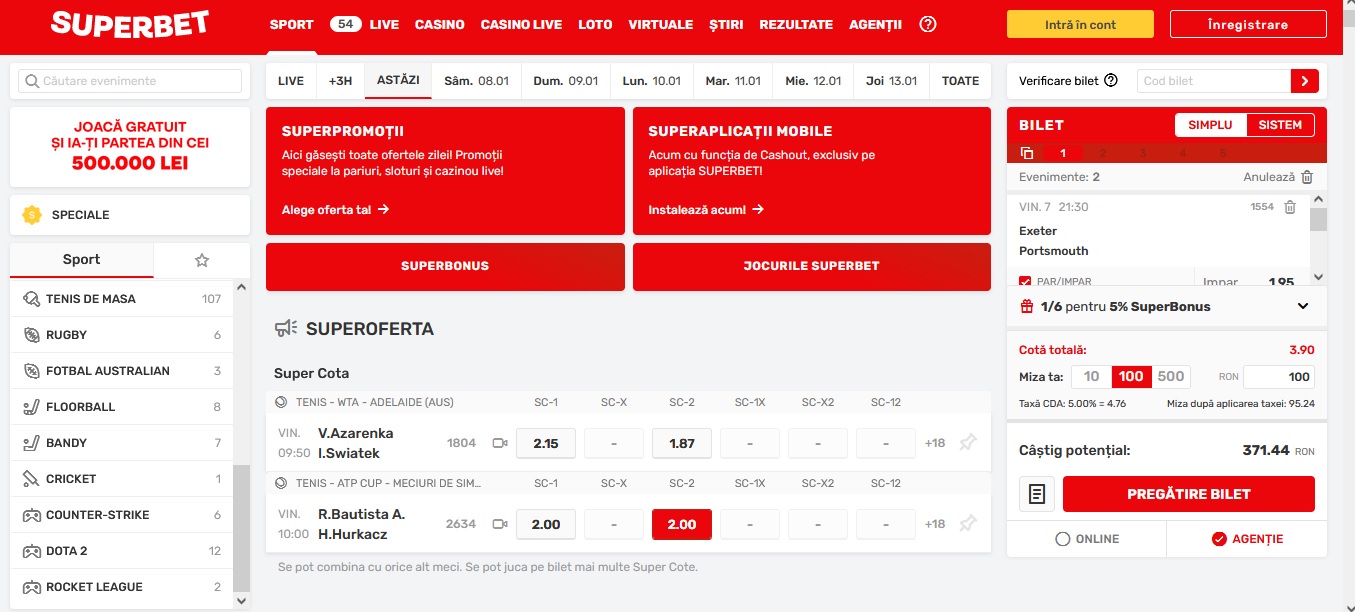Viewport: 1360px width, 612px height.
Task: Select stake preset 10
Action: tap(1091, 377)
